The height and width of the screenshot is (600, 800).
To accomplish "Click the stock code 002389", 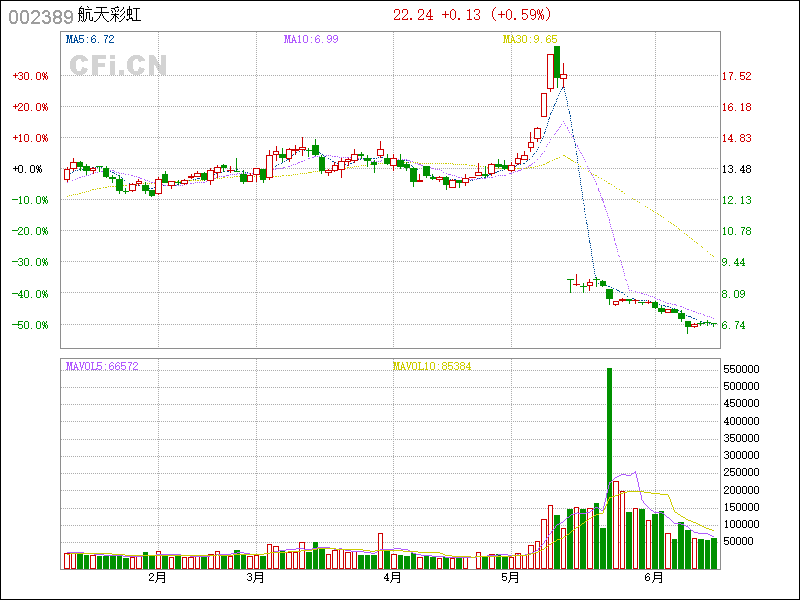I will tap(40, 16).
